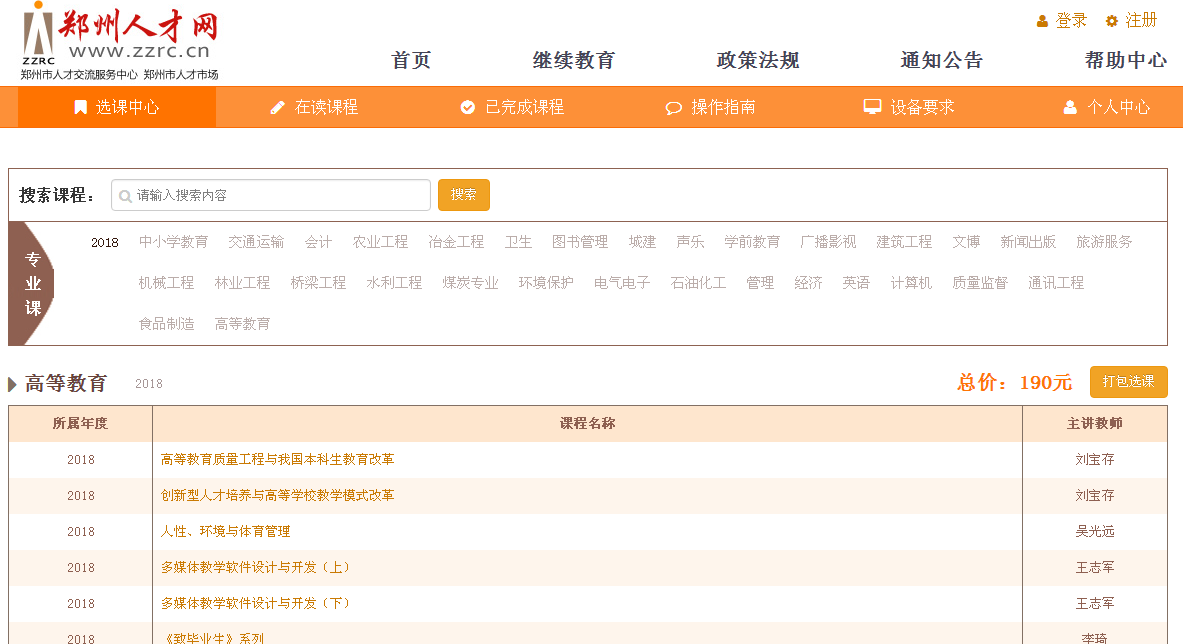
Task: Select the 计算机 category filter
Action: point(911,283)
